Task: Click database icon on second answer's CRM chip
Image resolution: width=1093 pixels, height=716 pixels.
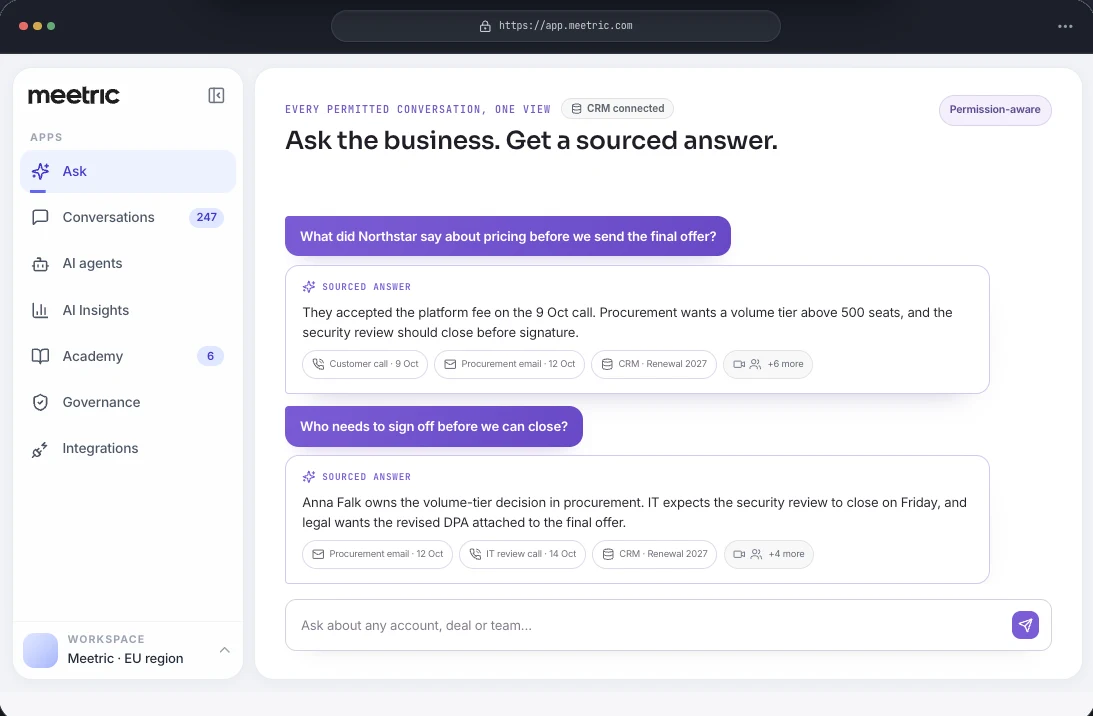Action: click(608, 554)
